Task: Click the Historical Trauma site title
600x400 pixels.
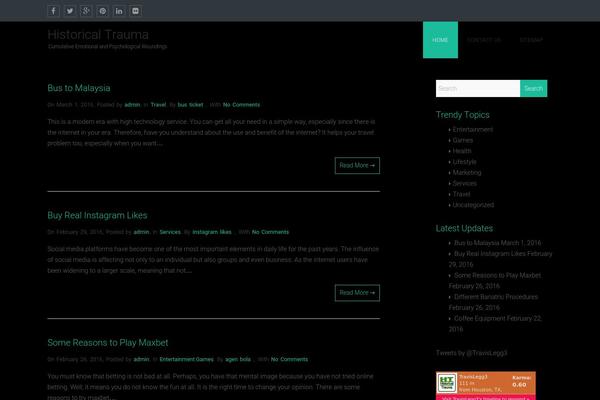Action: click(x=98, y=34)
